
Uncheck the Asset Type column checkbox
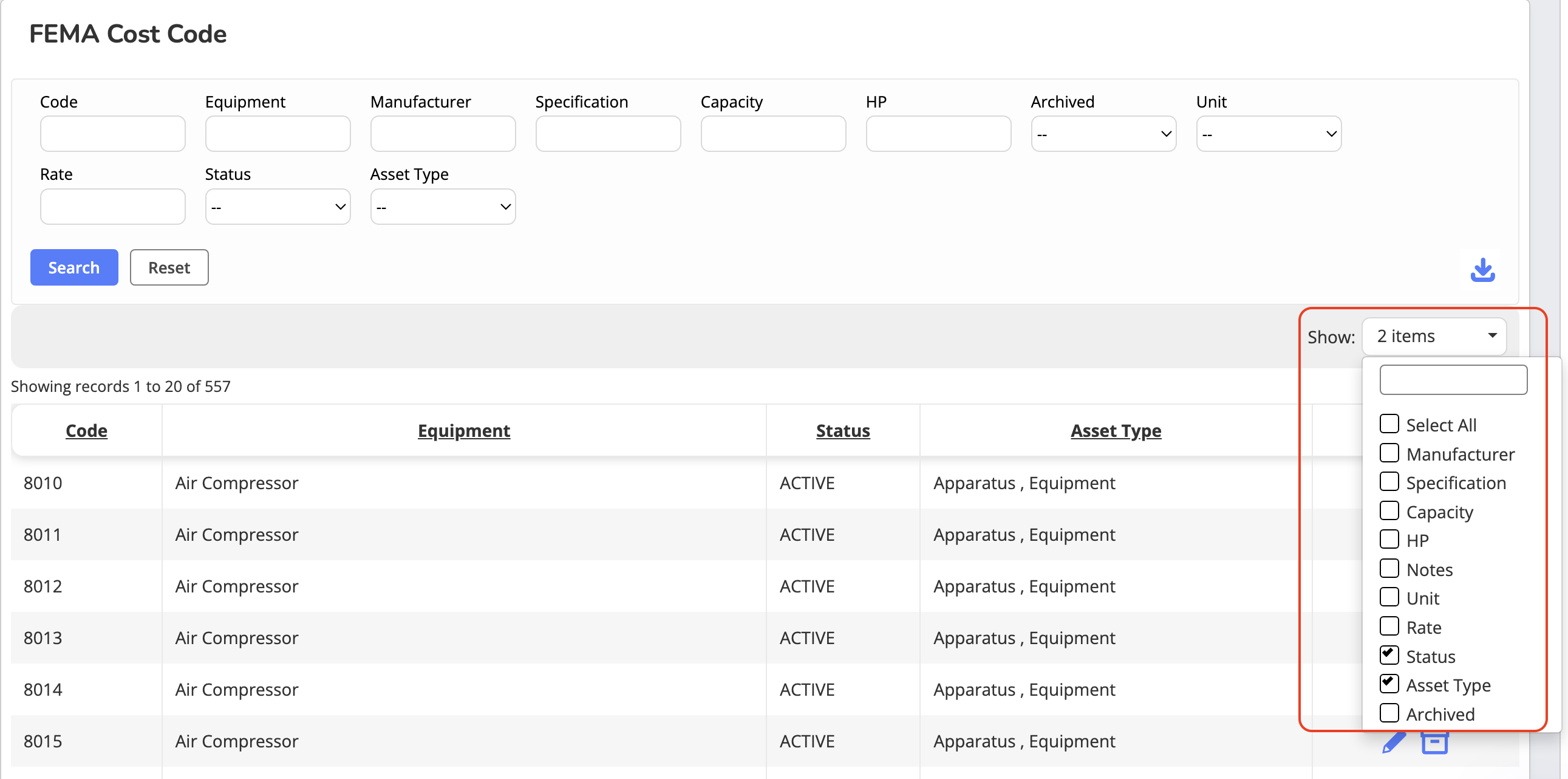click(x=1389, y=684)
